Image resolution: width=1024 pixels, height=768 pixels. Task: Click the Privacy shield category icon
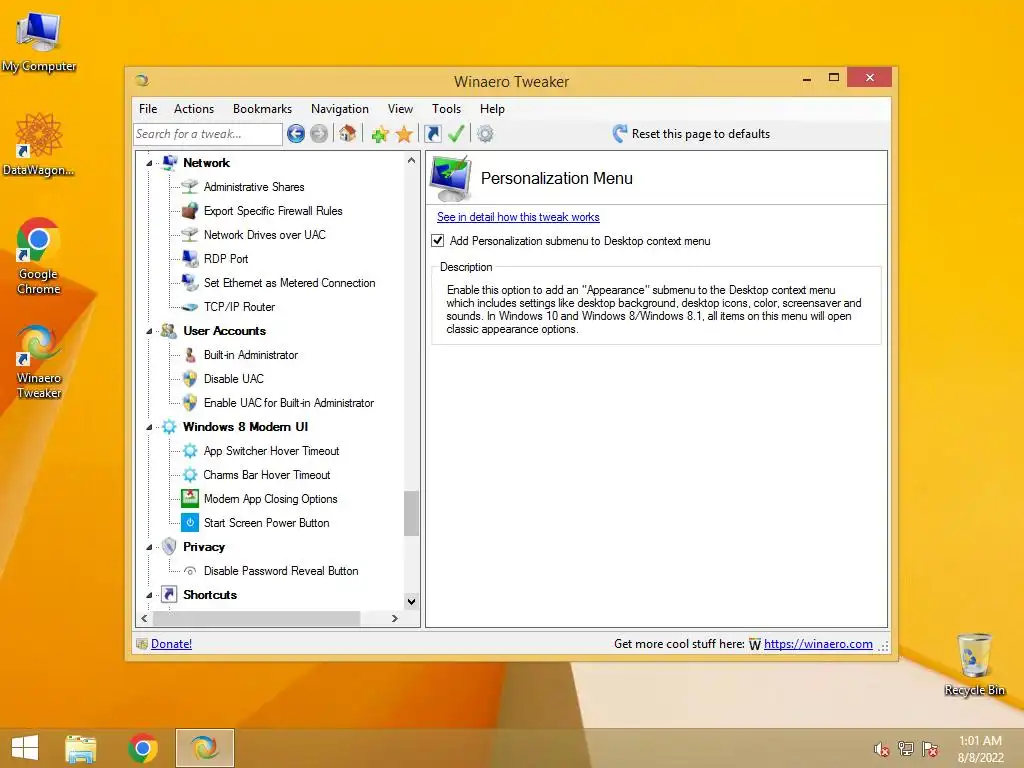click(169, 547)
